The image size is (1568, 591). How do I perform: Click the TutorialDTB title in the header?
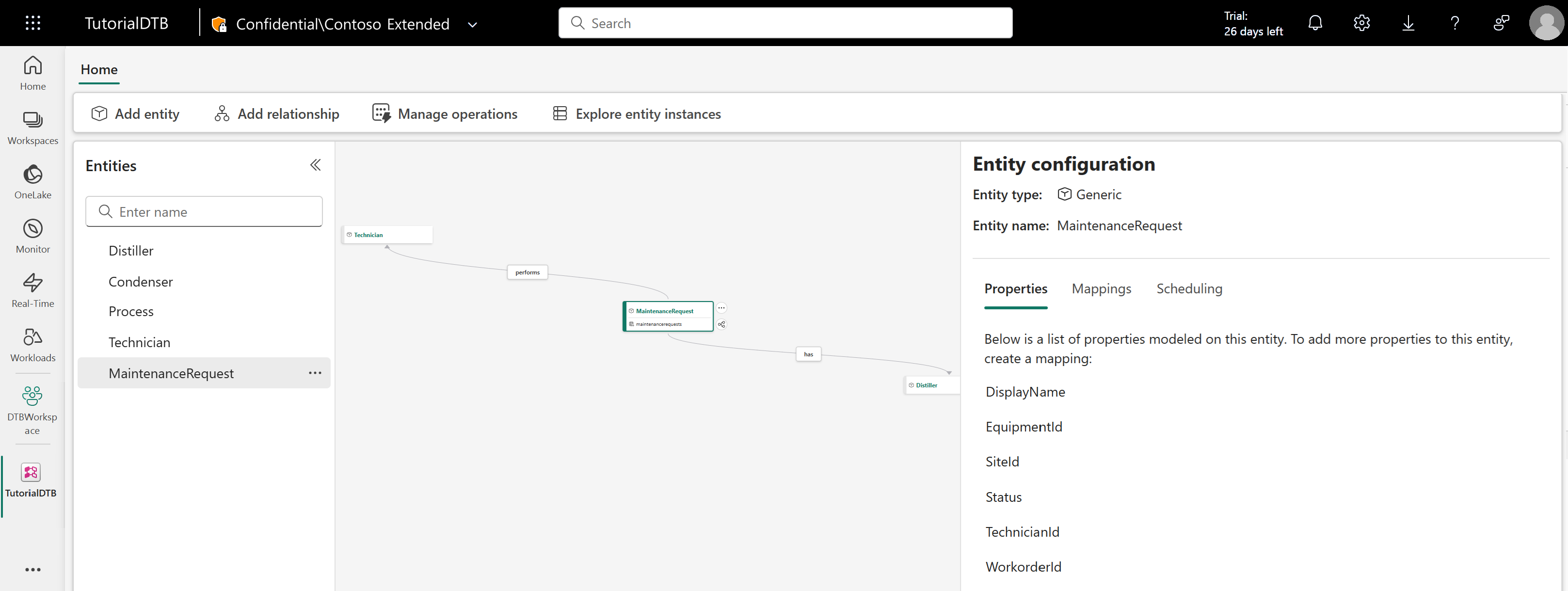126,24
